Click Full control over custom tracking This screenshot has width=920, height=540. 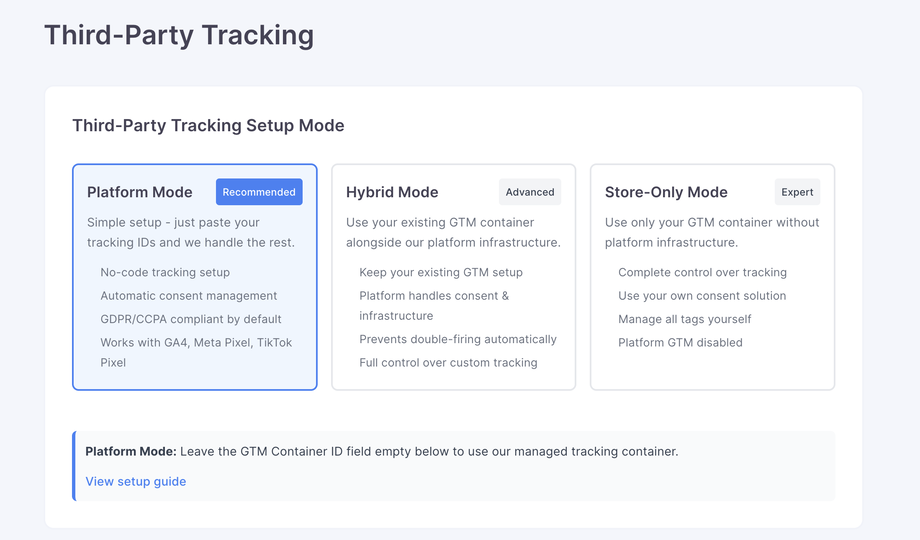click(x=448, y=362)
